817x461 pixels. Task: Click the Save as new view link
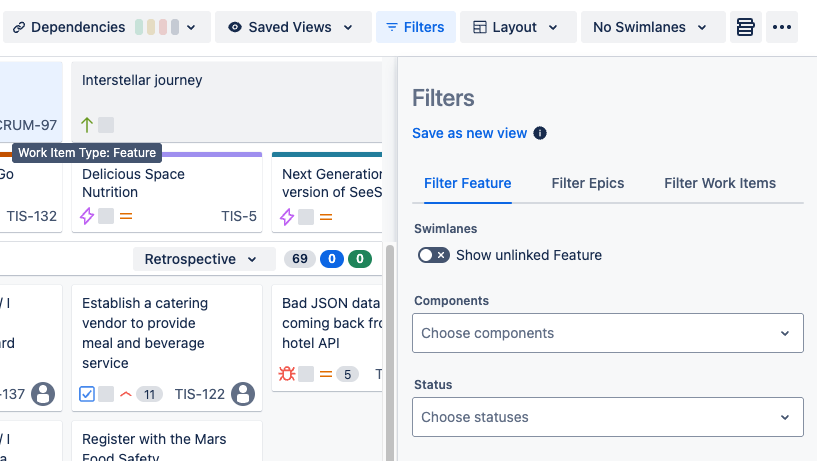point(469,133)
